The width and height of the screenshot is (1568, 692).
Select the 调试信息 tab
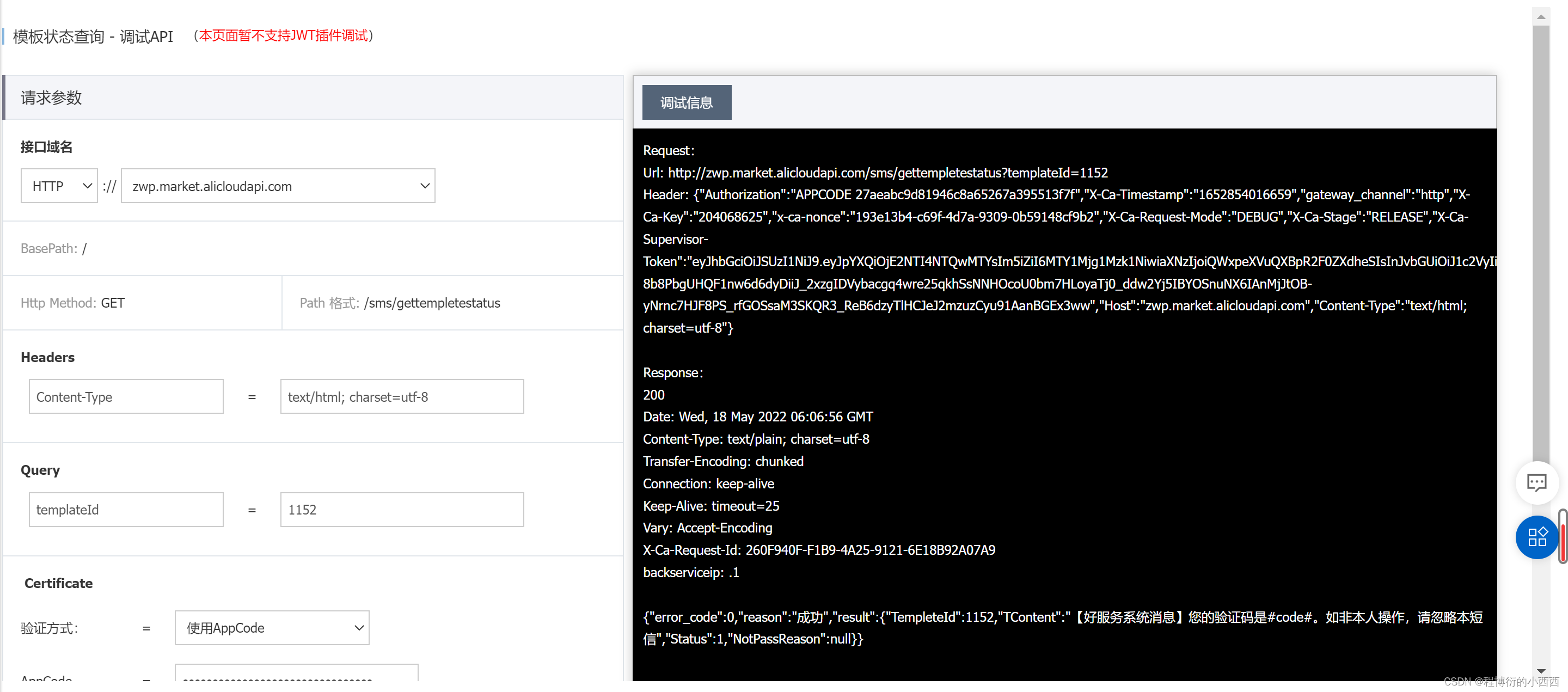(x=686, y=102)
